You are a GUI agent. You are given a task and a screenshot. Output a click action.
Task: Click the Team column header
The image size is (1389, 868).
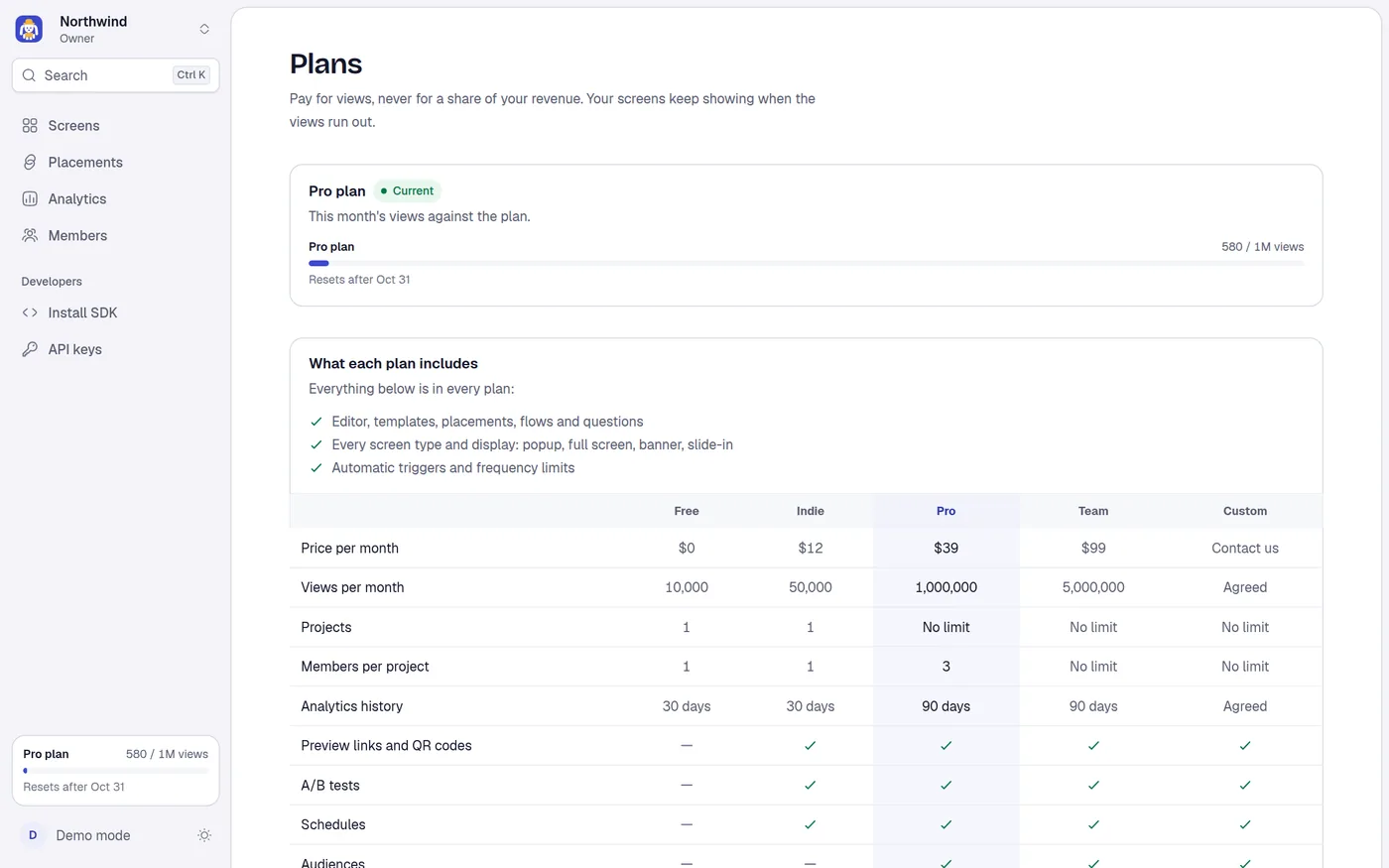(1093, 511)
